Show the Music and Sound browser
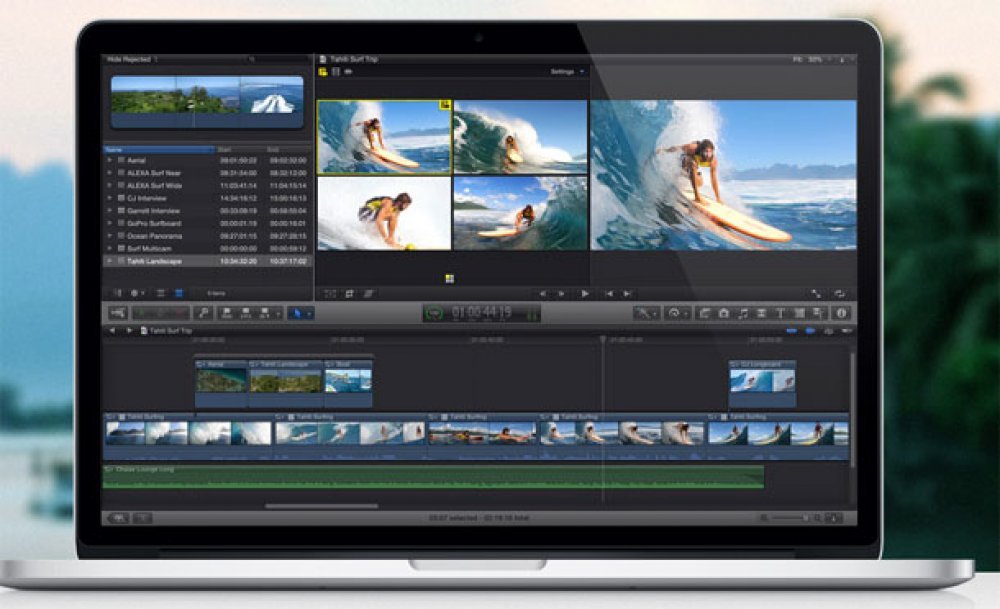The width and height of the screenshot is (1000, 609). point(742,313)
